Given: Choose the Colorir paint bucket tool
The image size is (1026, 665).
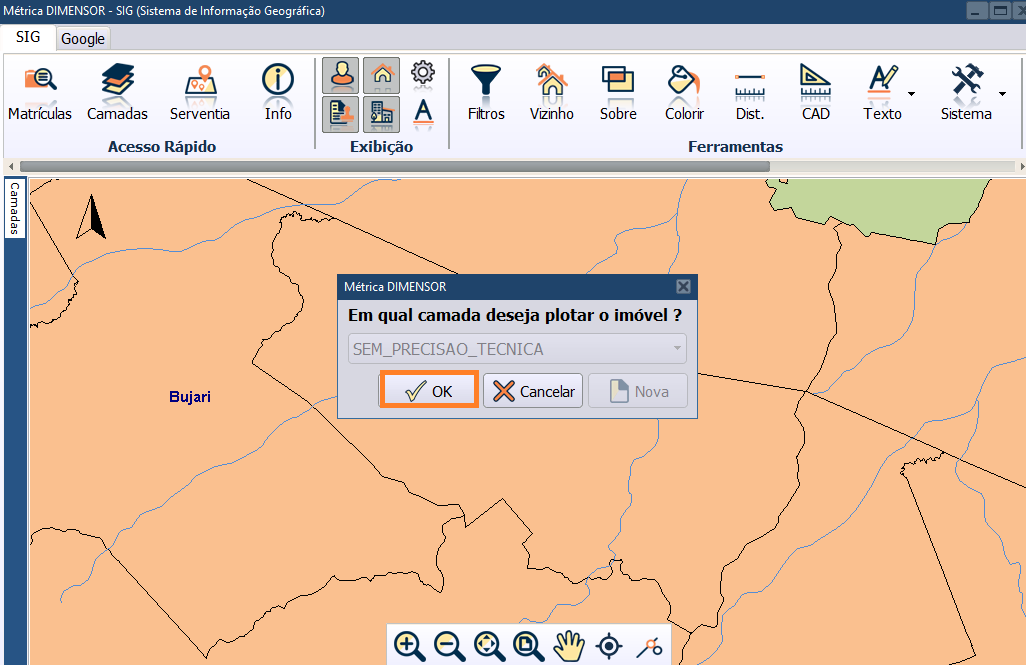Looking at the screenshot, I should tap(684, 92).
